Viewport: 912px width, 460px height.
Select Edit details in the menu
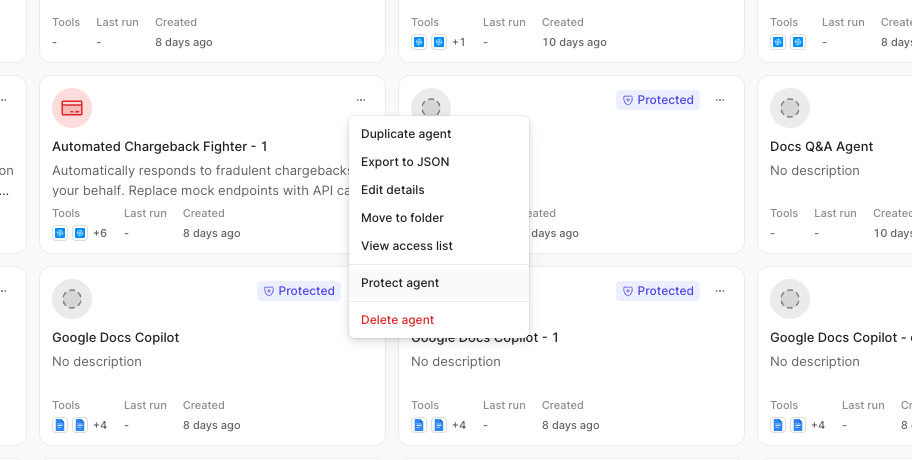(393, 190)
